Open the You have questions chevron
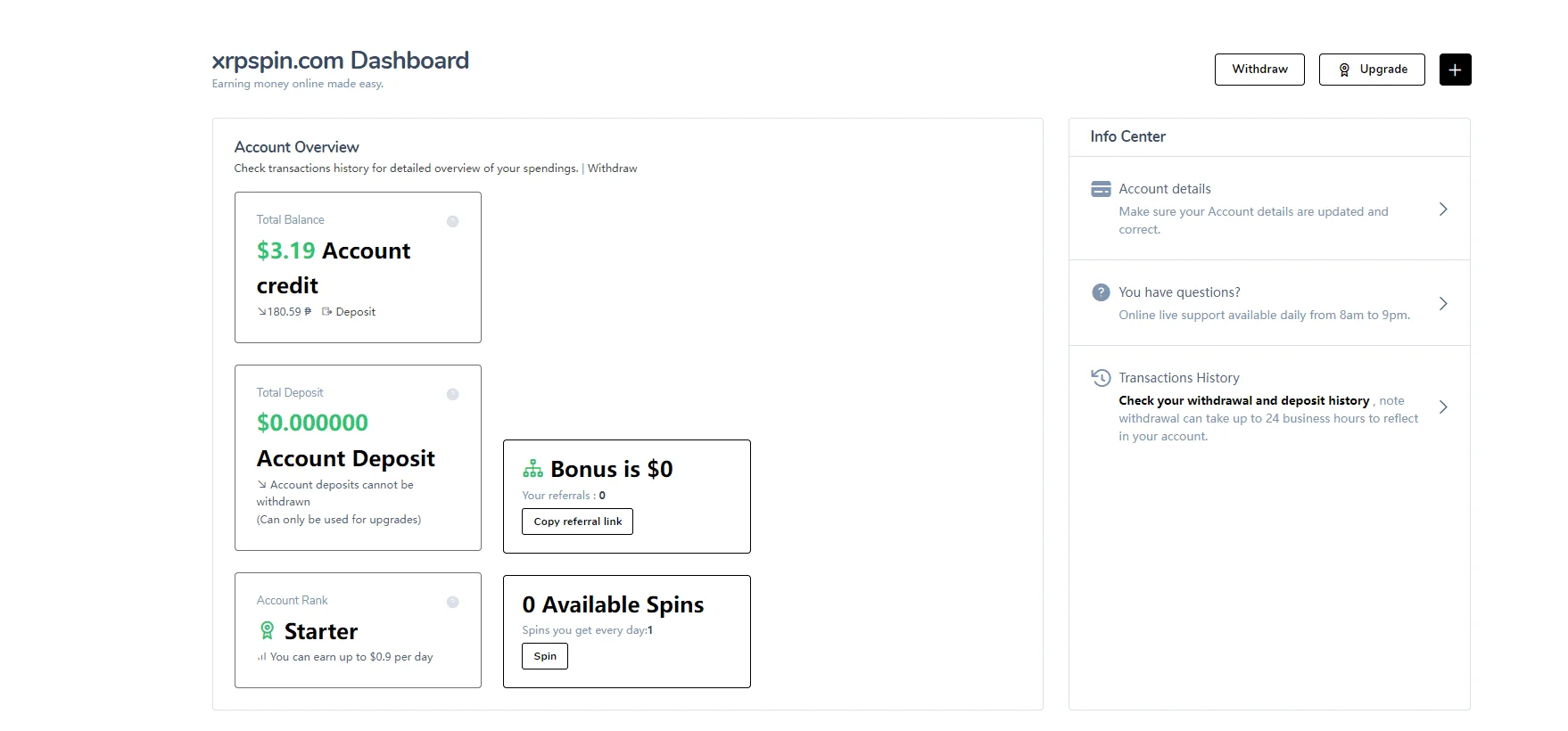1568x731 pixels. [1443, 304]
